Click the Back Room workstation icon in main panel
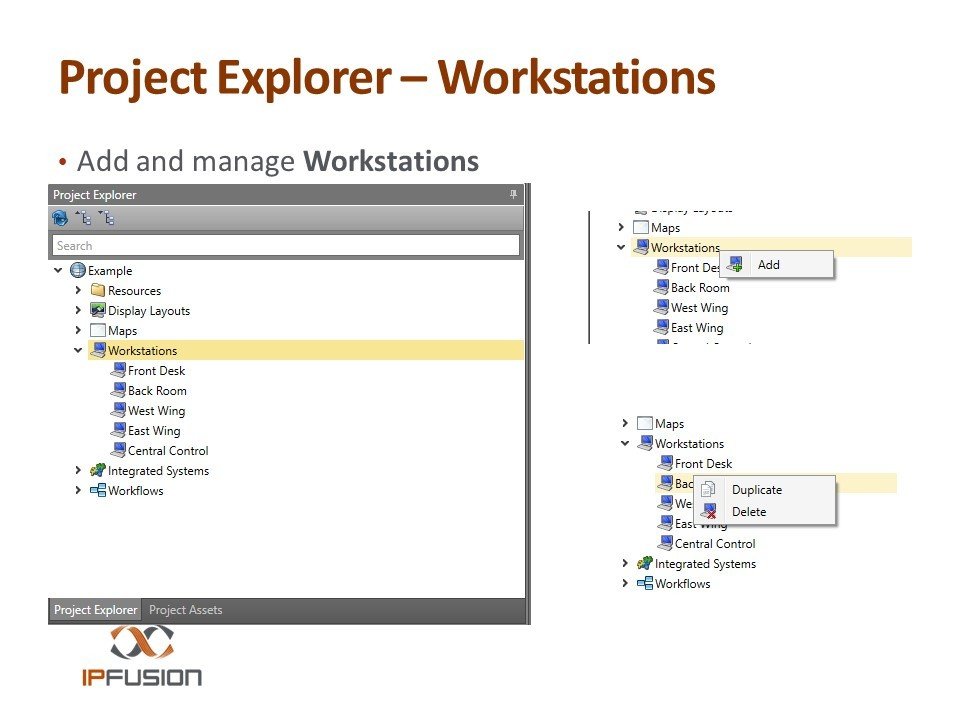 pyautogui.click(x=118, y=390)
